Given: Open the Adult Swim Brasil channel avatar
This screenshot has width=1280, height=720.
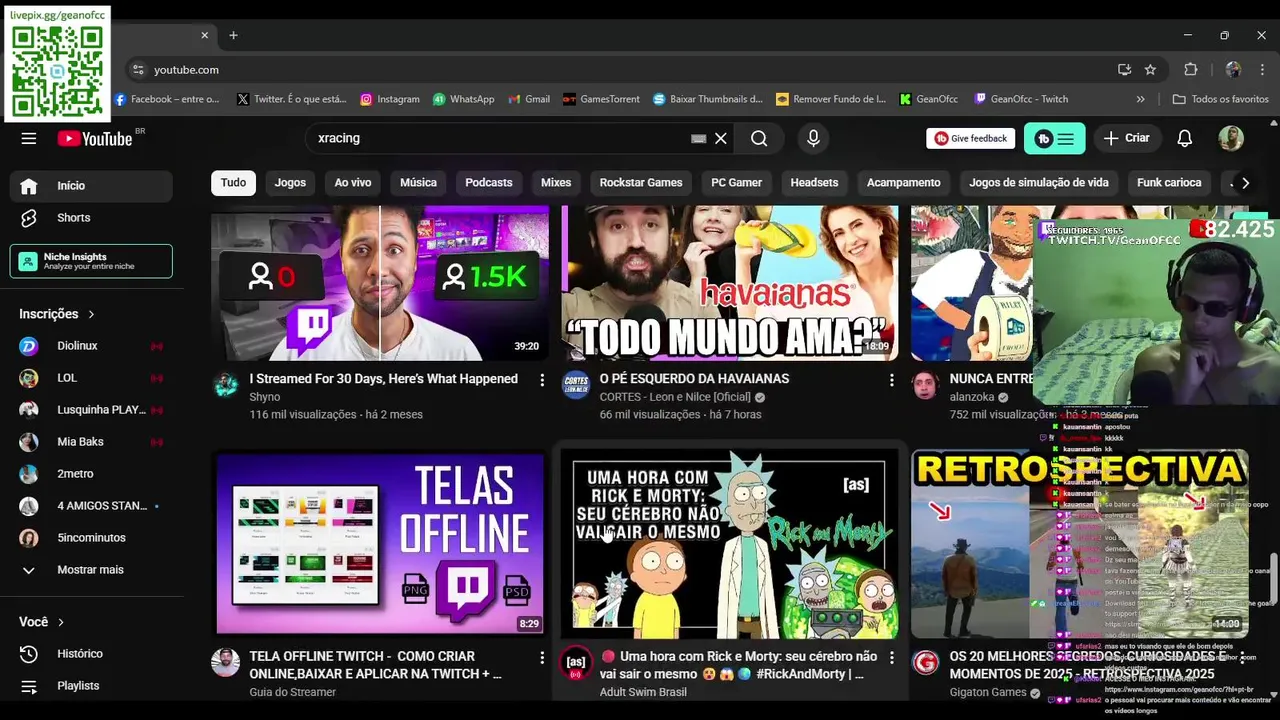Looking at the screenshot, I should [576, 662].
